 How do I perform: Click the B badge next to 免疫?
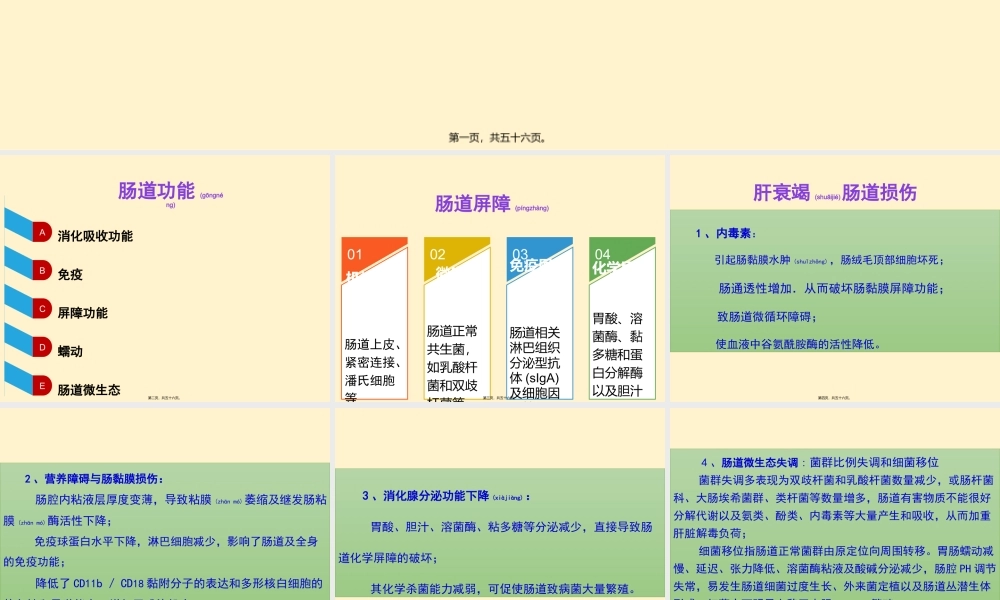[41, 271]
